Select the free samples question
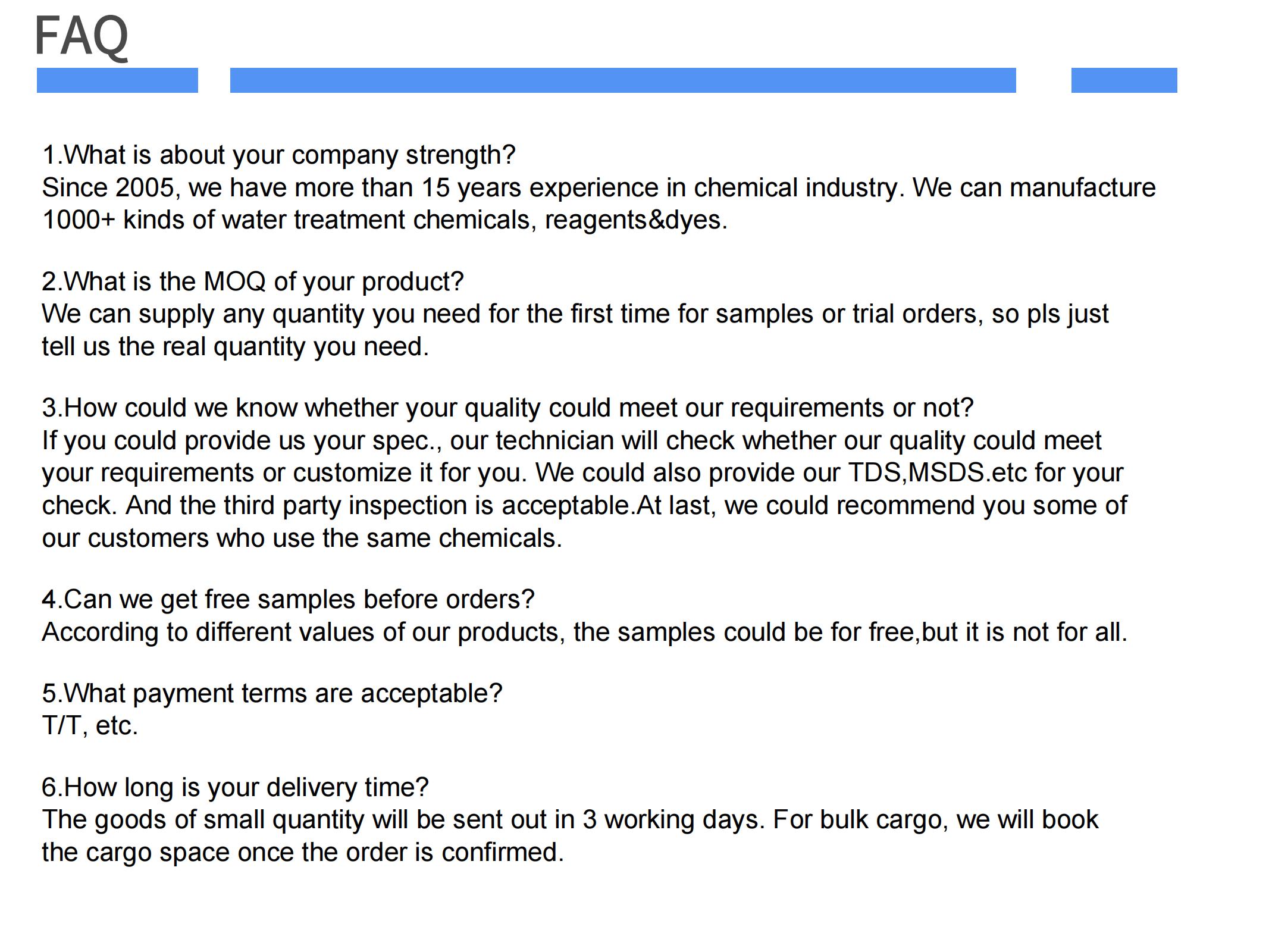Viewport: 1269px width, 952px height. 288,600
